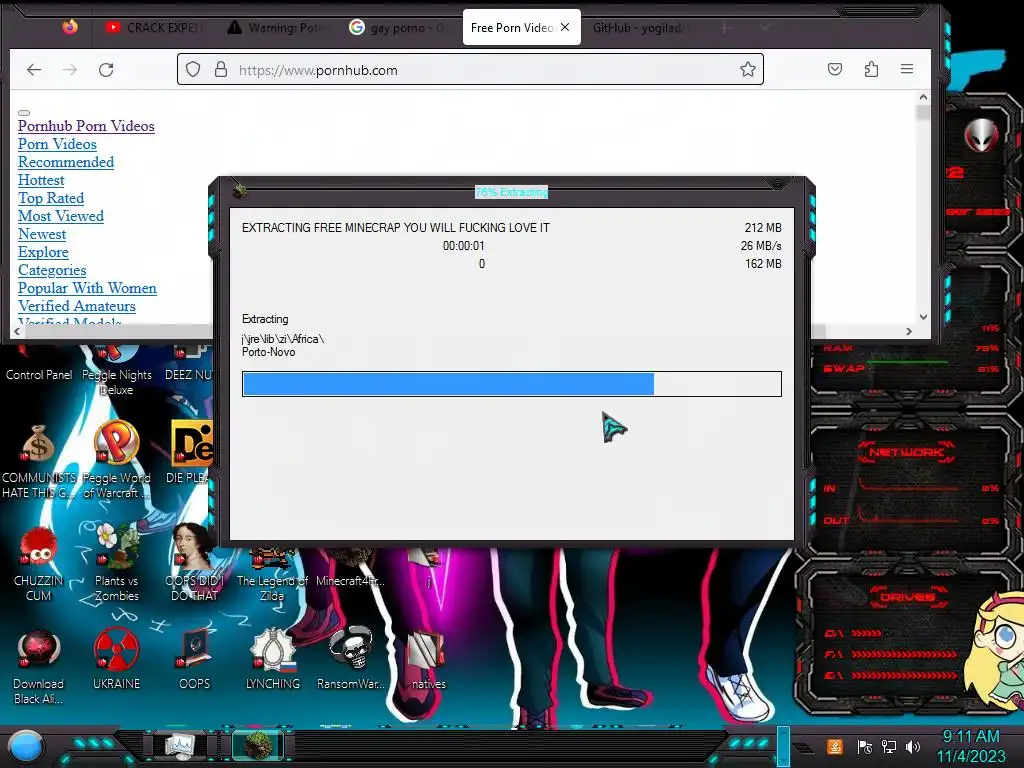
Task: Switch to the Google search tab
Action: coord(397,27)
